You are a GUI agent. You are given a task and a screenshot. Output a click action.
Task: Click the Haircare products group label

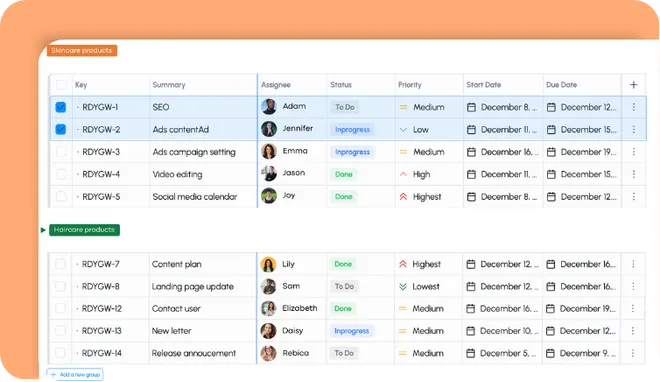(84, 230)
